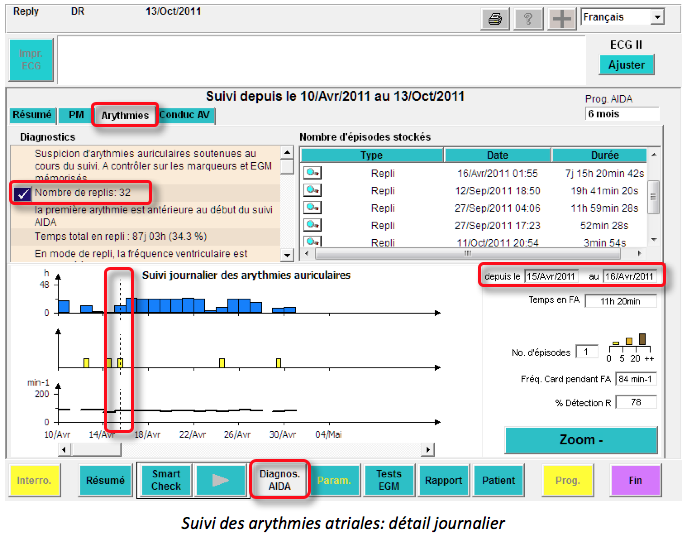The width and height of the screenshot is (686, 544).
Task: Click the plus icon beside language selector
Action: click(x=561, y=19)
